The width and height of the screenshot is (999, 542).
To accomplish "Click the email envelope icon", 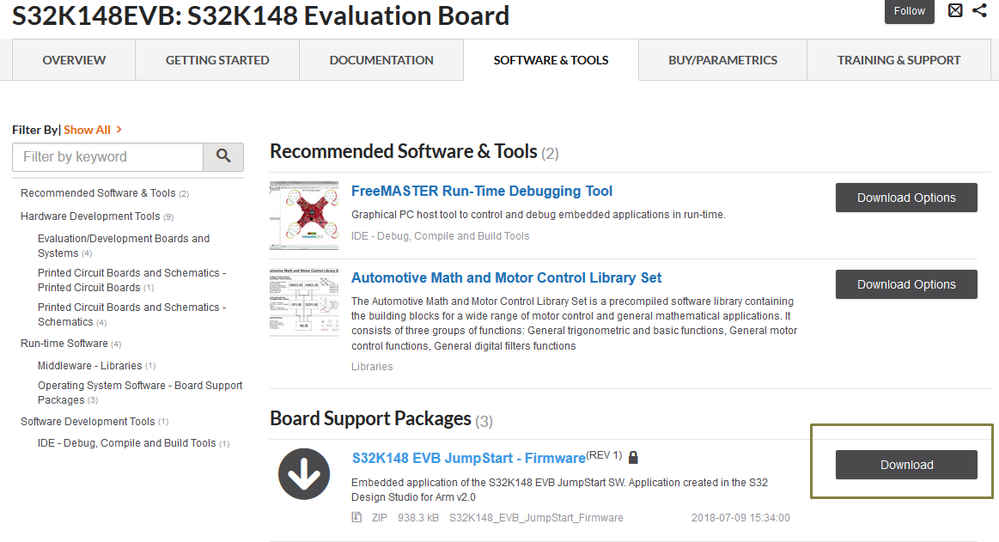I will [x=955, y=11].
